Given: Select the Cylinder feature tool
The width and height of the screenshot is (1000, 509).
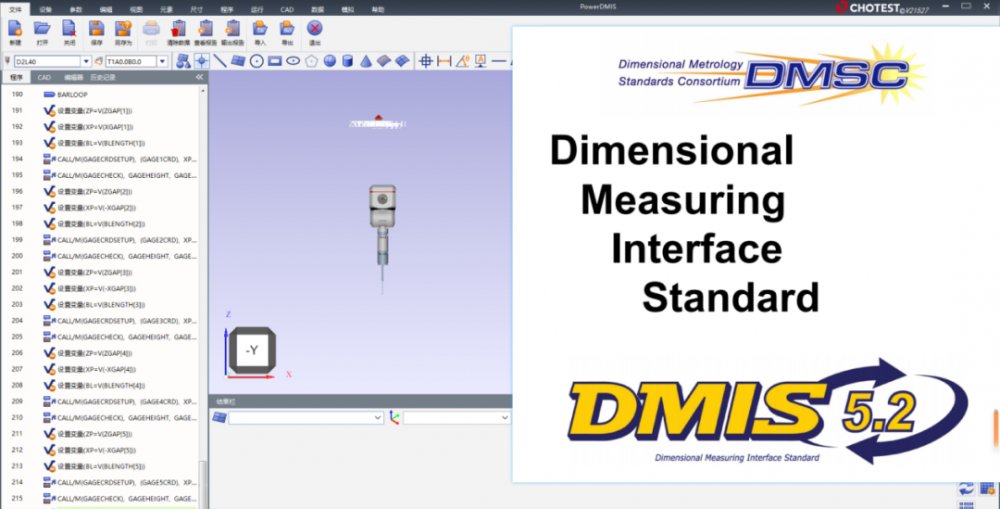Looking at the screenshot, I should (x=348, y=61).
